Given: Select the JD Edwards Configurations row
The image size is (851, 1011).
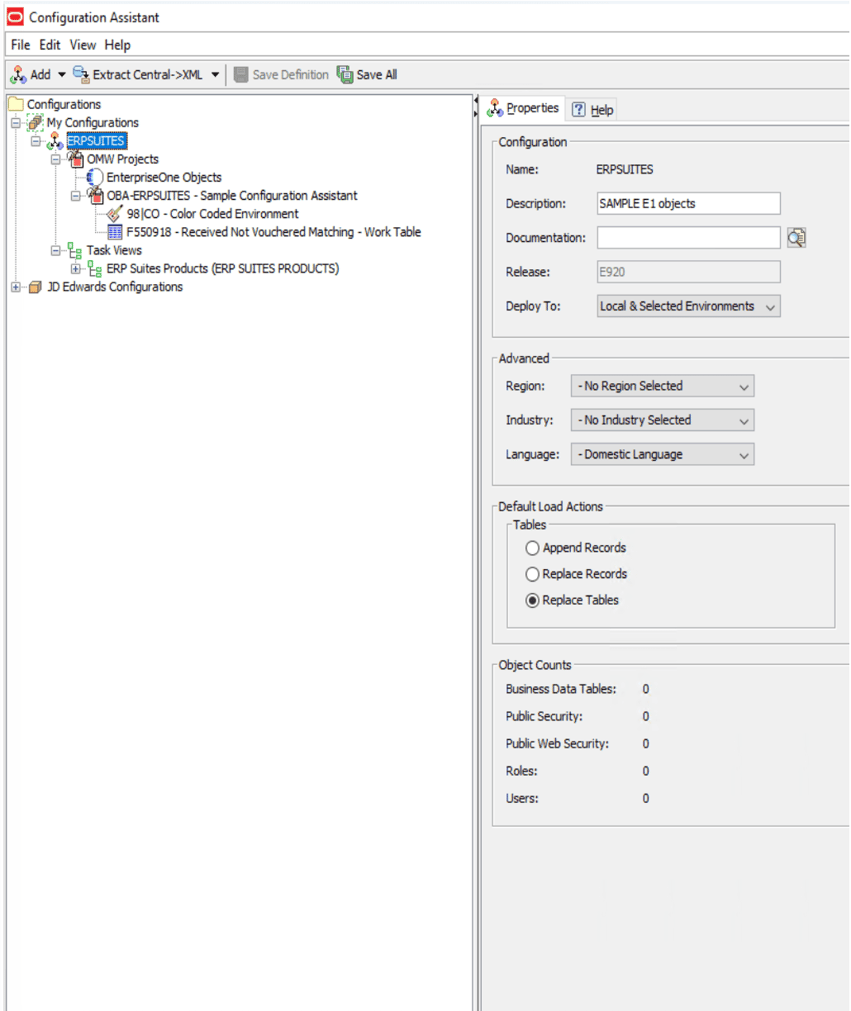Looking at the screenshot, I should [115, 286].
